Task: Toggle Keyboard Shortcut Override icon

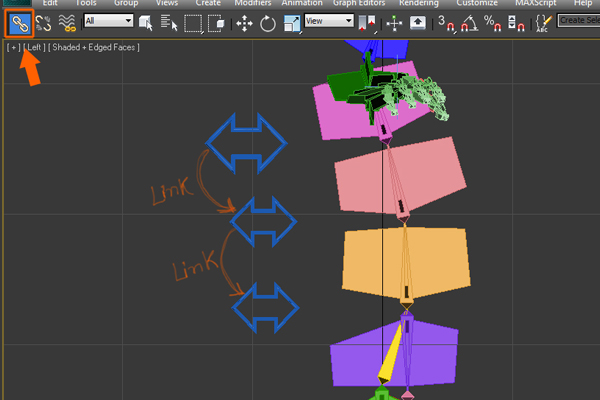Action: [x=417, y=23]
